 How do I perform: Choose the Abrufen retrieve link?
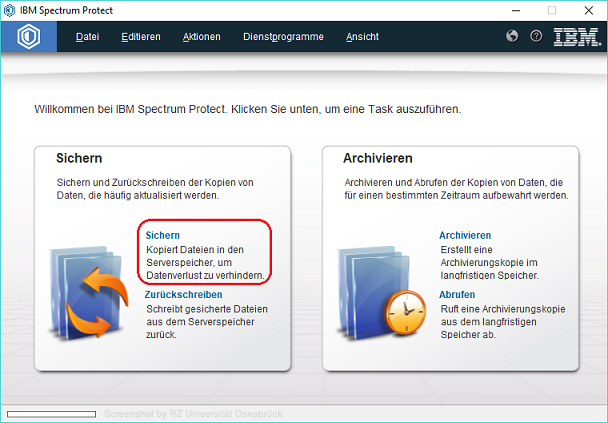[456, 295]
